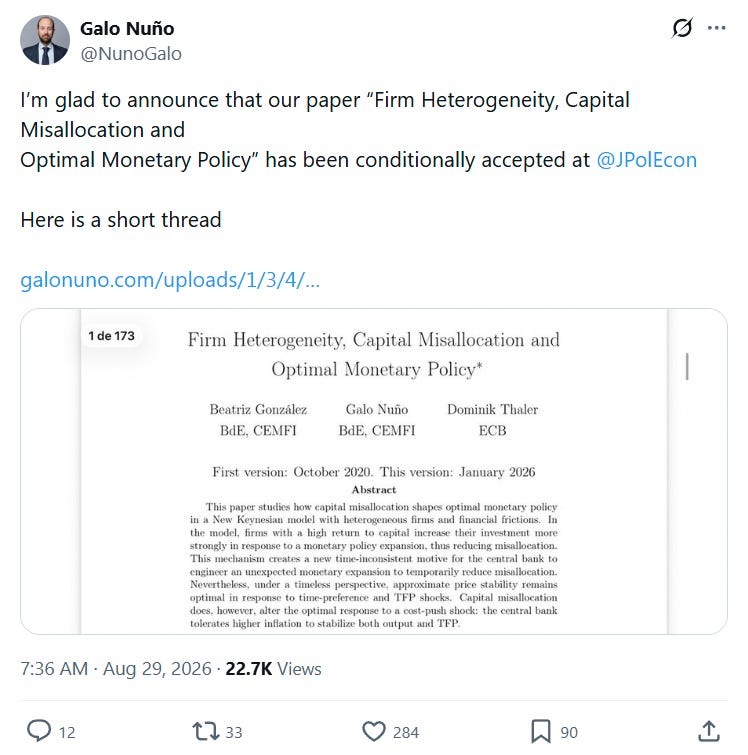
Task: Click the 33 reposts count
Action: (x=234, y=732)
